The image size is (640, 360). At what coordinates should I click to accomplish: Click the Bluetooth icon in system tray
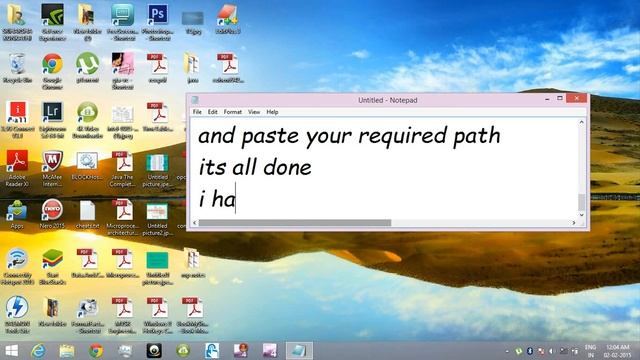[530, 351]
